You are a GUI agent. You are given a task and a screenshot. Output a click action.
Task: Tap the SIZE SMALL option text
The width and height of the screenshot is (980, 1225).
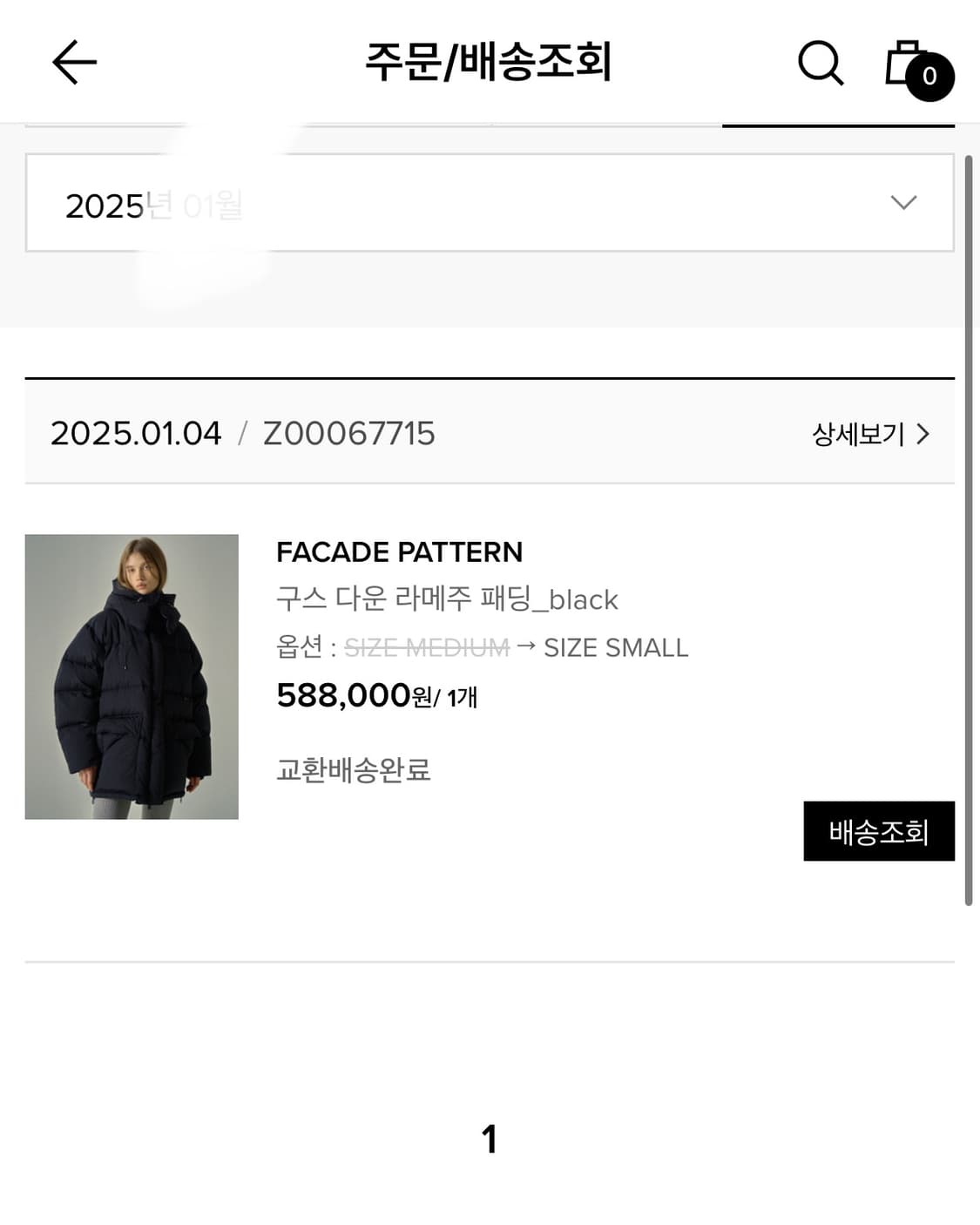pos(615,647)
